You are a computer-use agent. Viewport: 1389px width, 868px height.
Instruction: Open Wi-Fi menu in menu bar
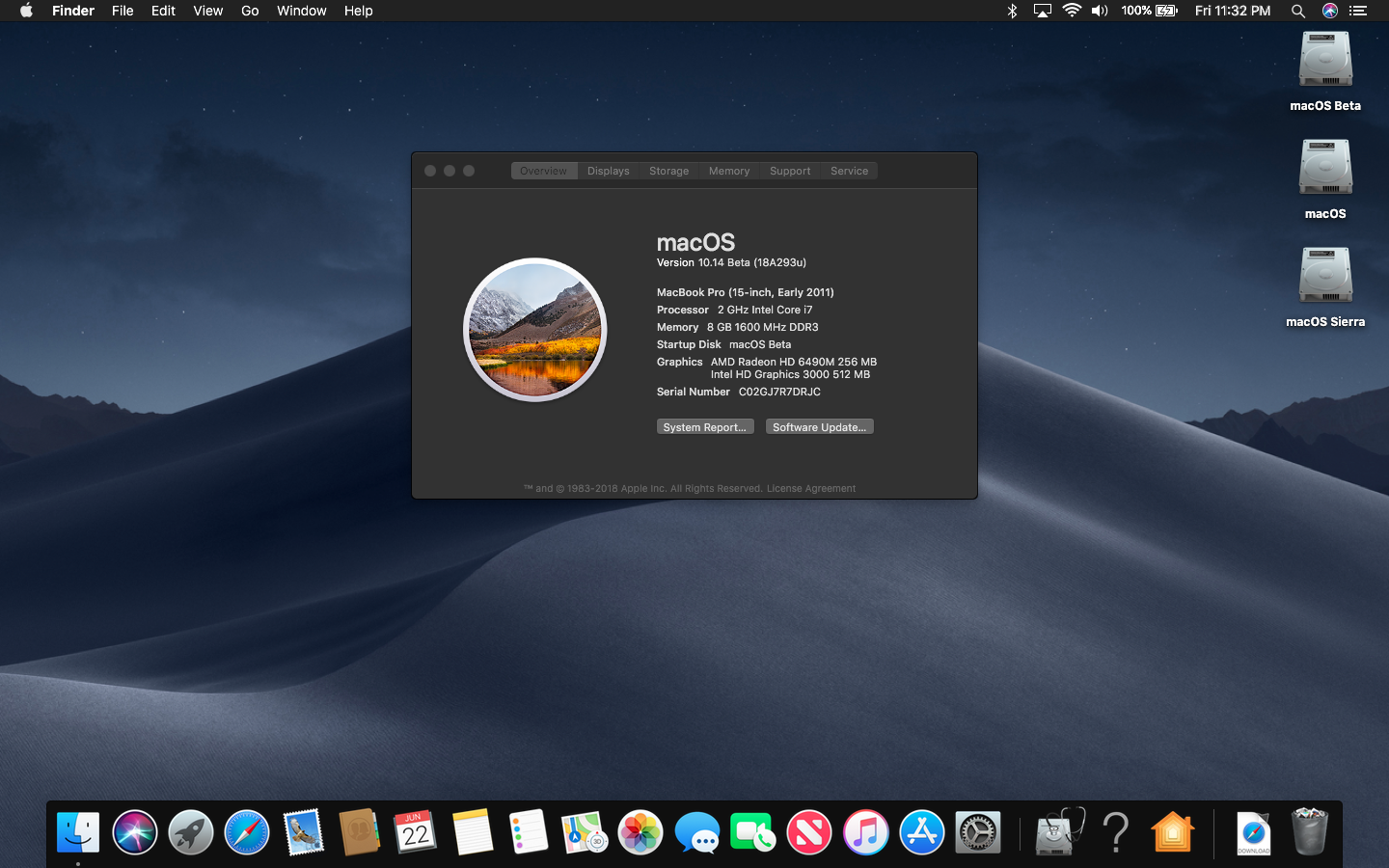(1072, 11)
